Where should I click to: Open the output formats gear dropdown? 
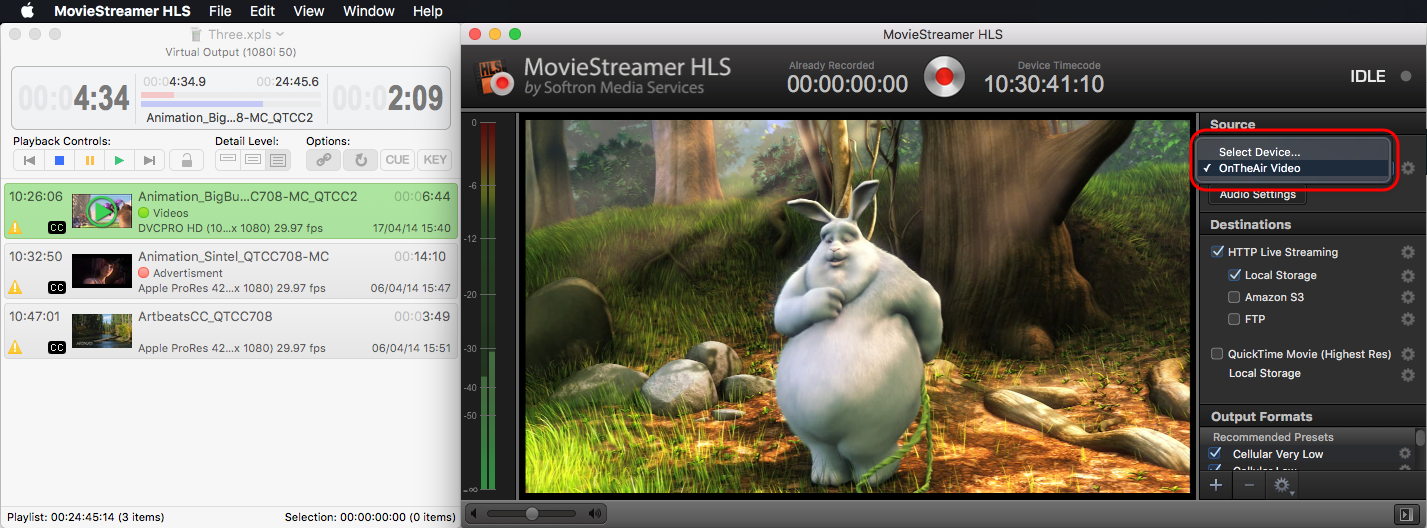1282,485
